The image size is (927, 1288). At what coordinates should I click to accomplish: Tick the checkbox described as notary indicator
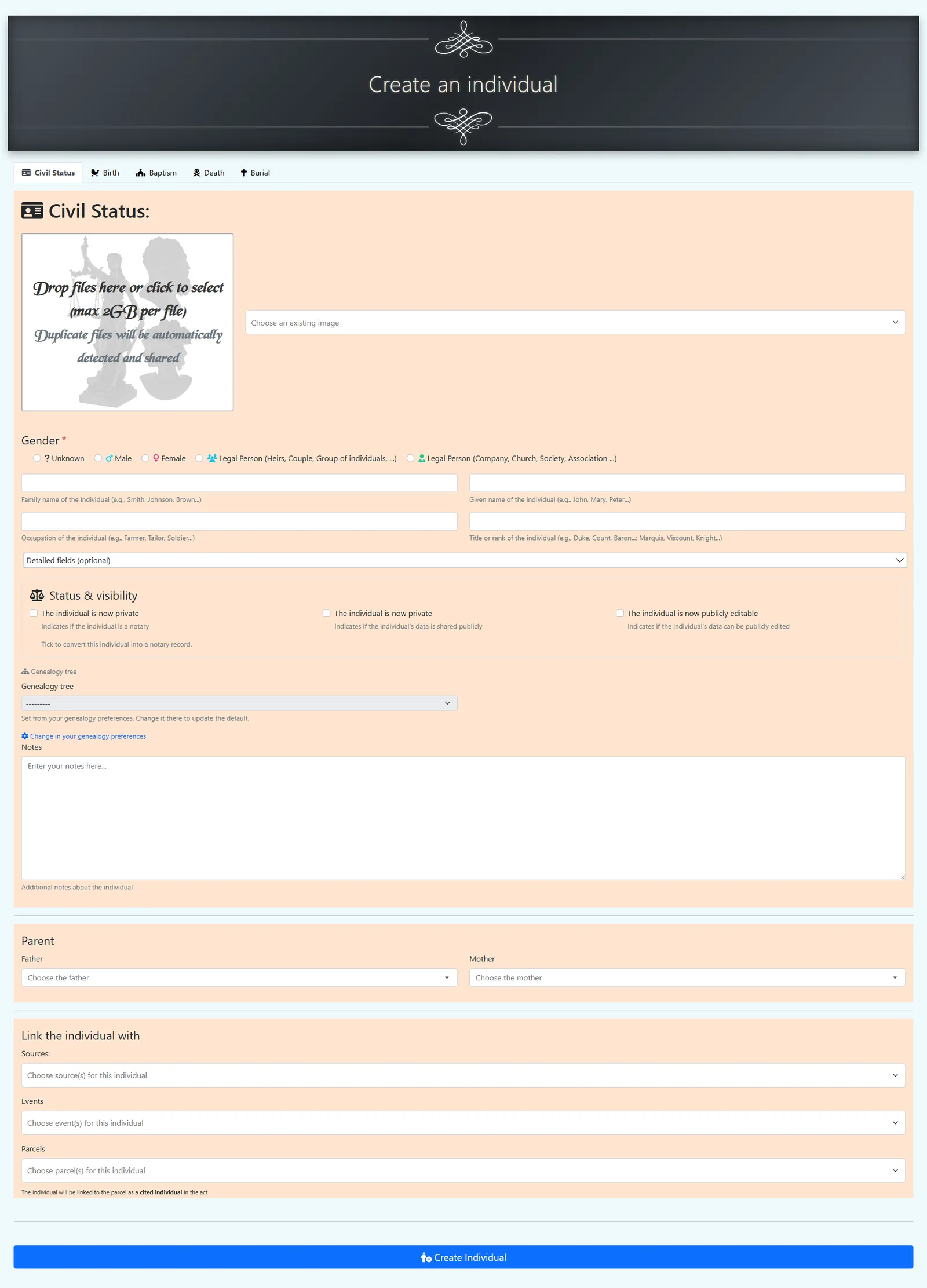34,613
